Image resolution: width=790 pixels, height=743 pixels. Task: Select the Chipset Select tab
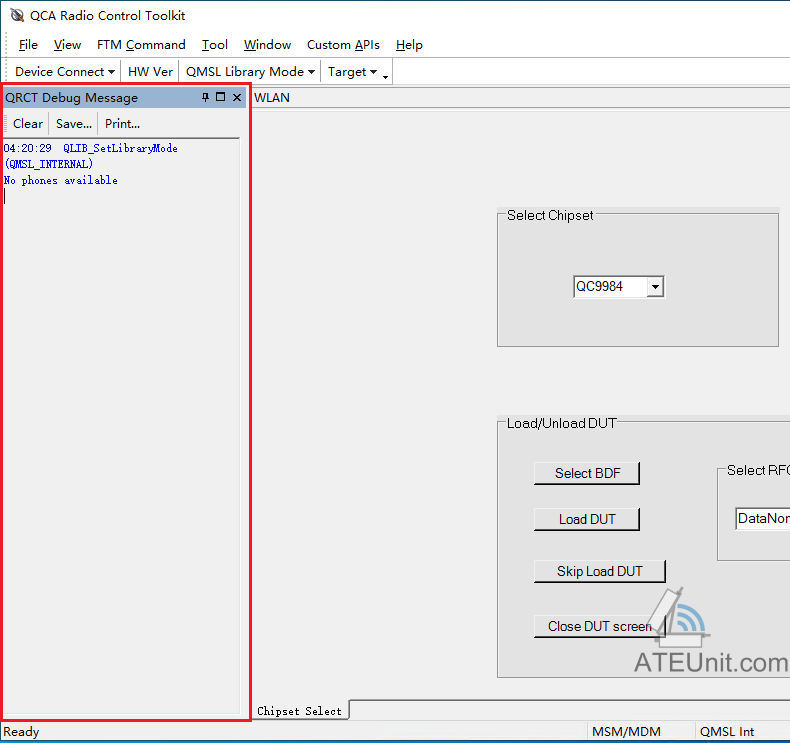tap(299, 711)
